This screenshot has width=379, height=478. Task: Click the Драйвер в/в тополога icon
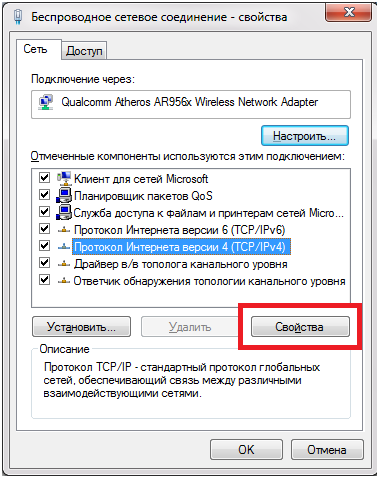[x=64, y=264]
